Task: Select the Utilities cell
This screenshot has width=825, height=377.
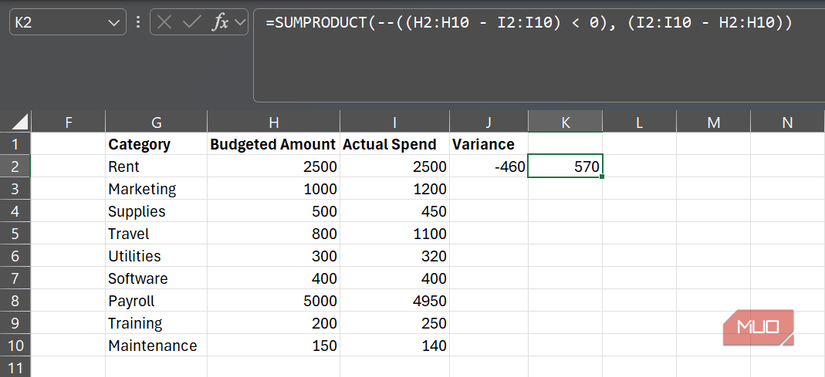Action: point(156,256)
